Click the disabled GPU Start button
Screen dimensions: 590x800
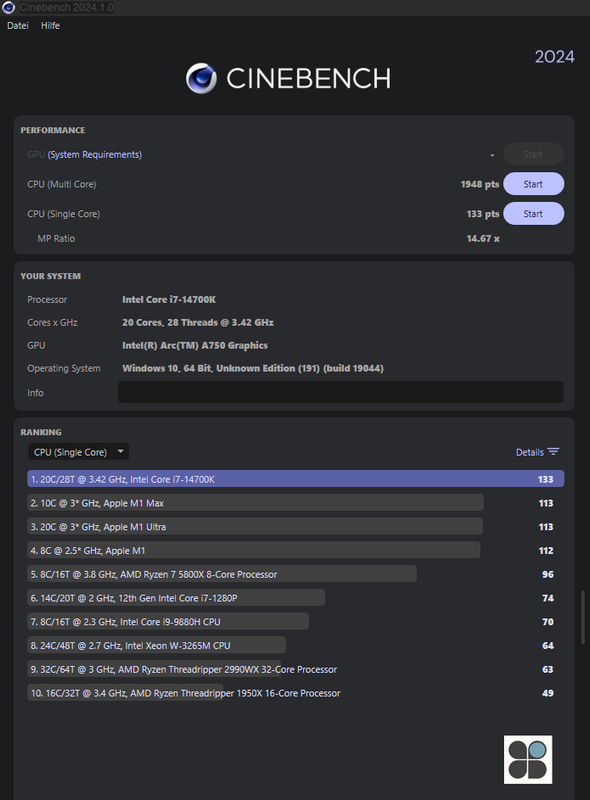(533, 155)
